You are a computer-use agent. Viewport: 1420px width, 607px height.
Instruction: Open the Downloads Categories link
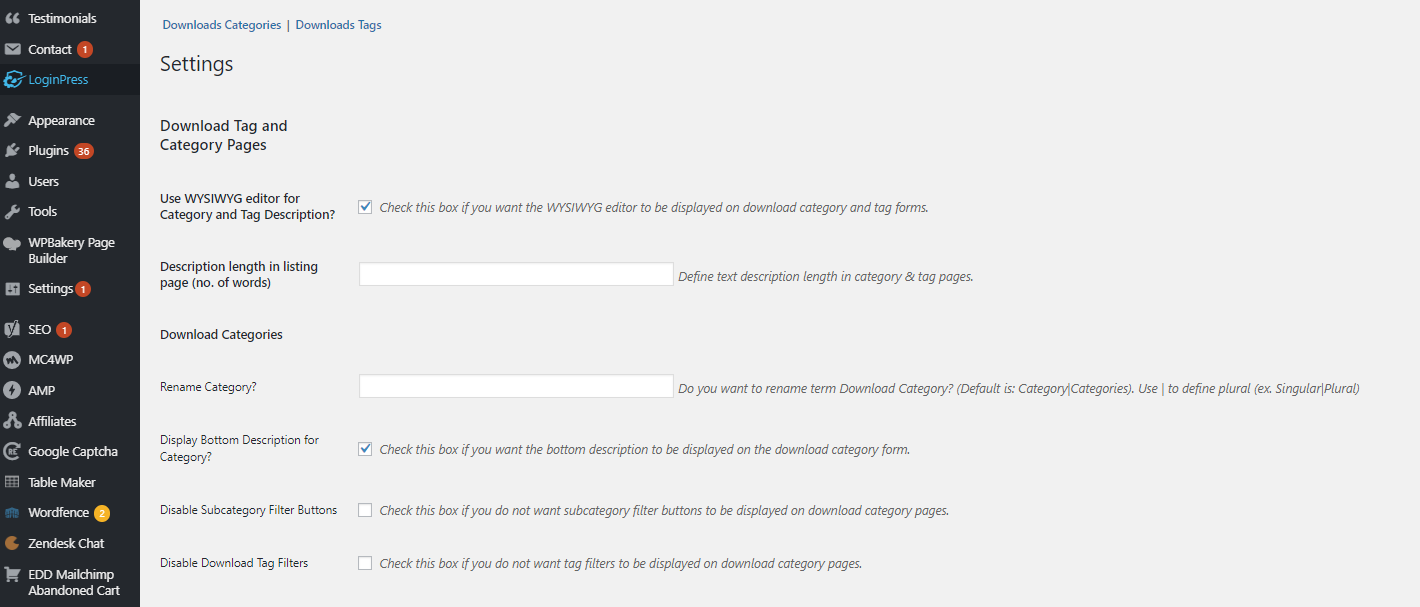coord(222,25)
